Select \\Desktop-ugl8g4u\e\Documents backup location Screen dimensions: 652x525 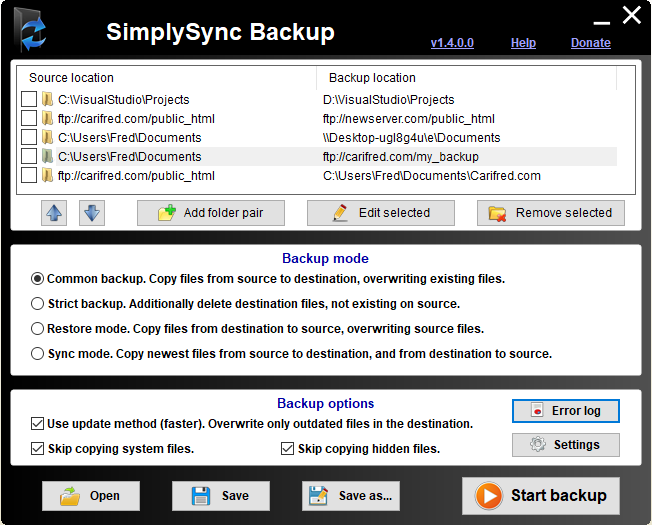(412, 138)
